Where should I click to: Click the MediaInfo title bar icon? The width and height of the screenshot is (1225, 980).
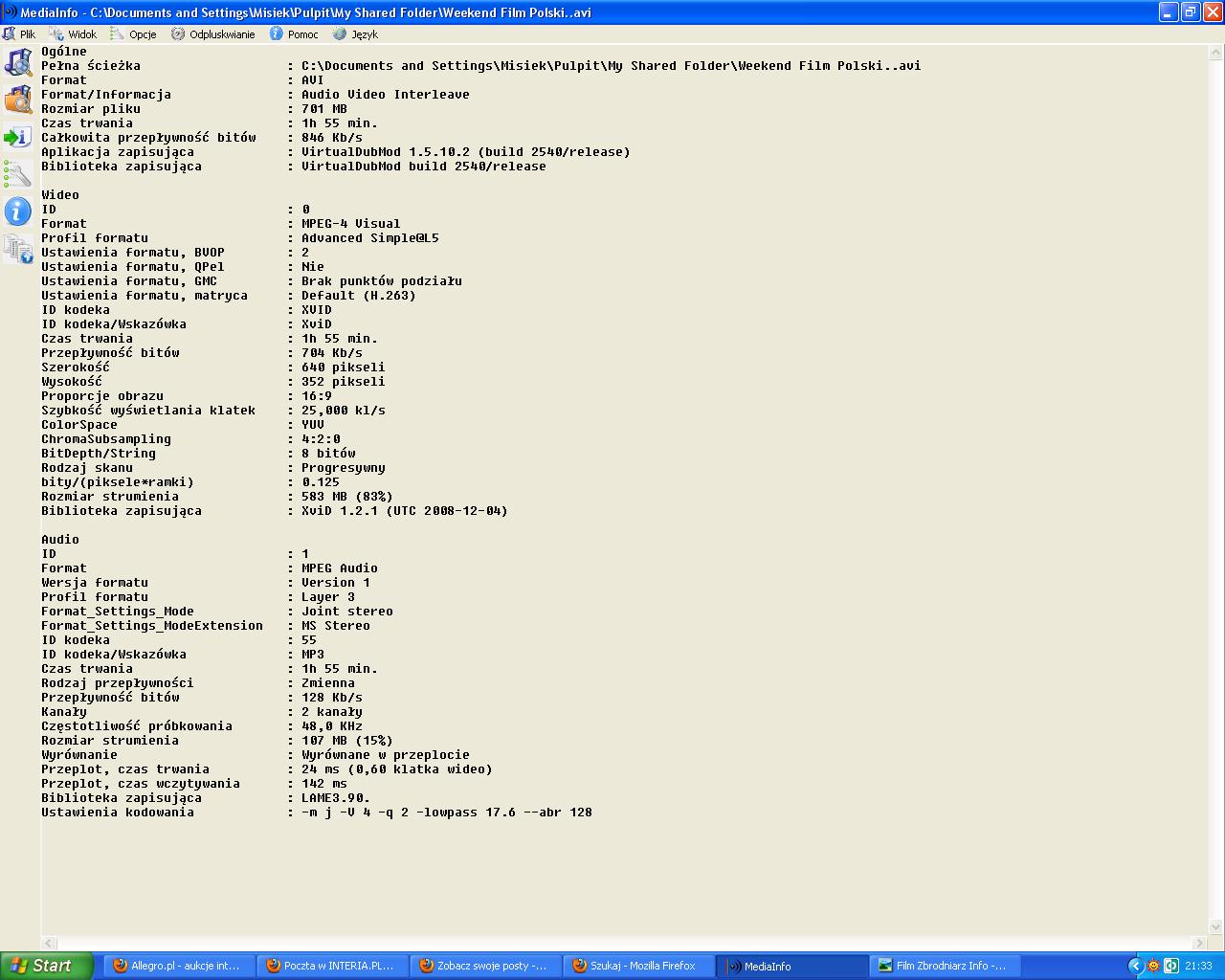pyautogui.click(x=10, y=12)
